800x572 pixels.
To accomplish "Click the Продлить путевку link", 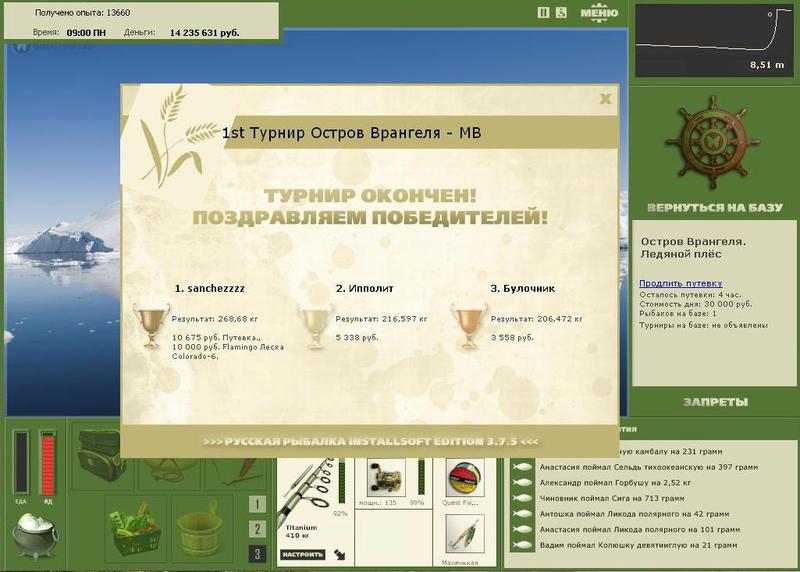I will [x=681, y=283].
